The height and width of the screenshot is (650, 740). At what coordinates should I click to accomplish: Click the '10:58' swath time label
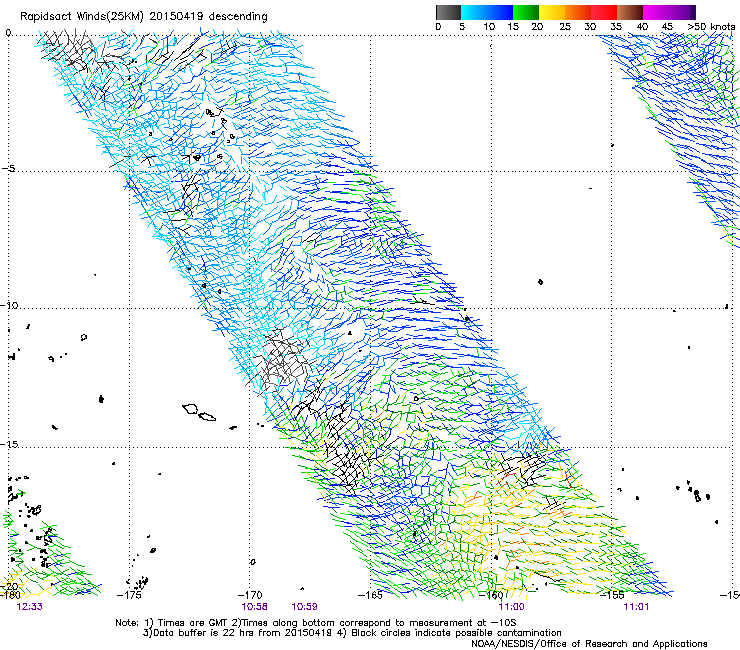point(254,607)
